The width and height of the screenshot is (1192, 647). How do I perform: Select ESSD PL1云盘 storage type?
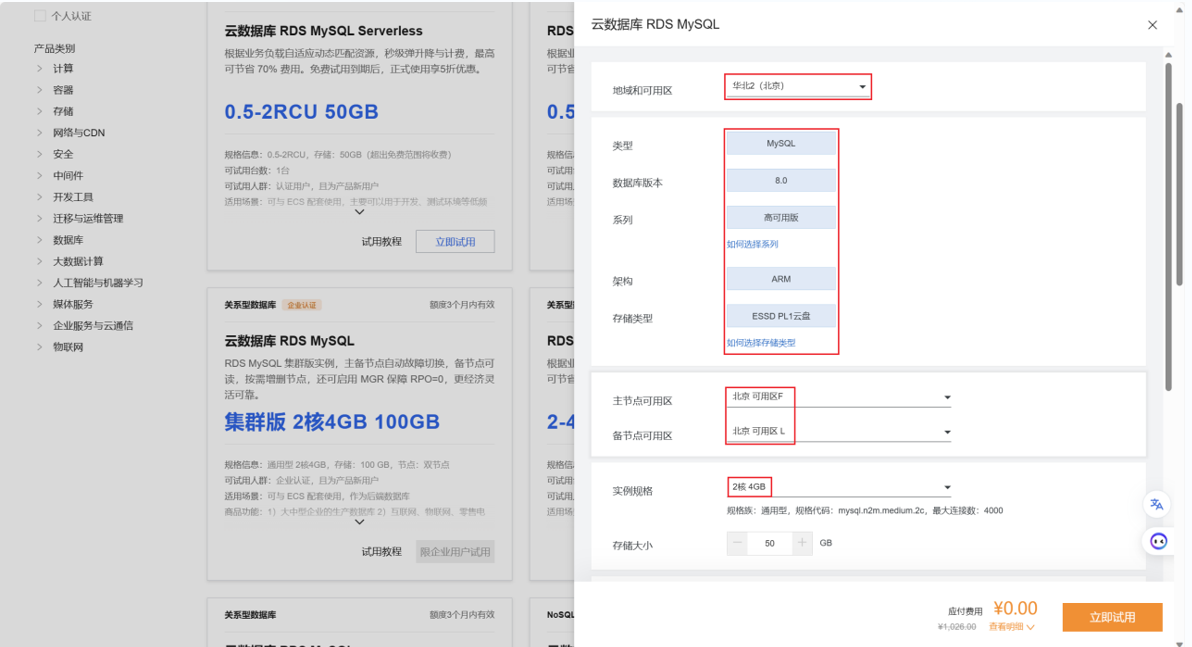781,316
